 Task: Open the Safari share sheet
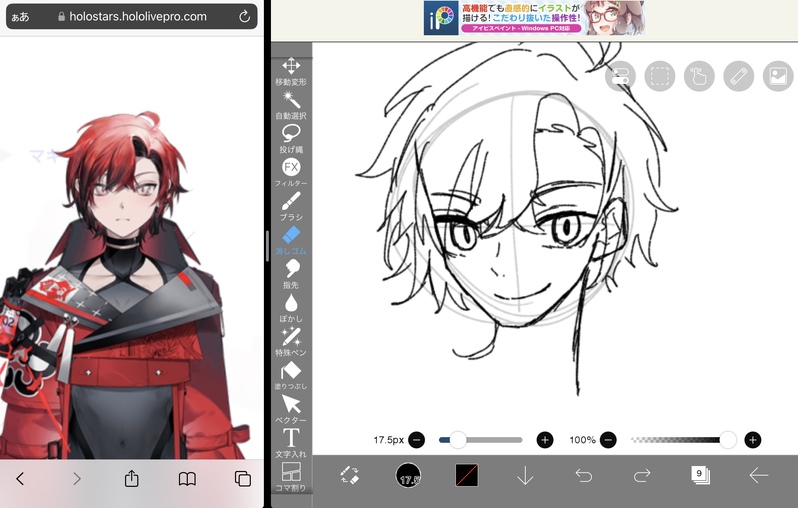[x=132, y=478]
